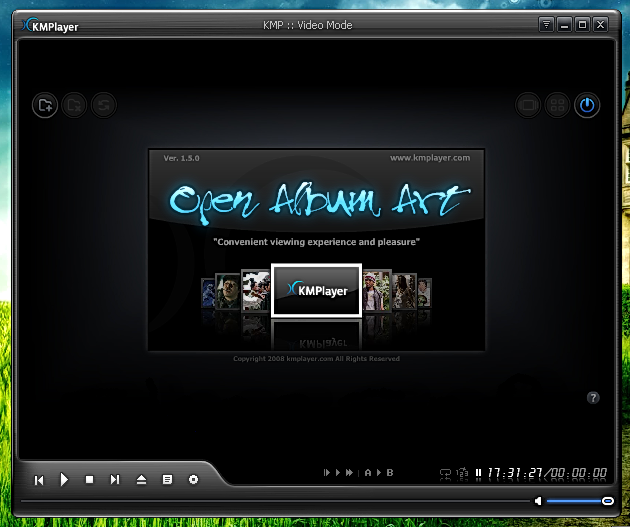Maximize the KMPlayer window

coord(582,25)
